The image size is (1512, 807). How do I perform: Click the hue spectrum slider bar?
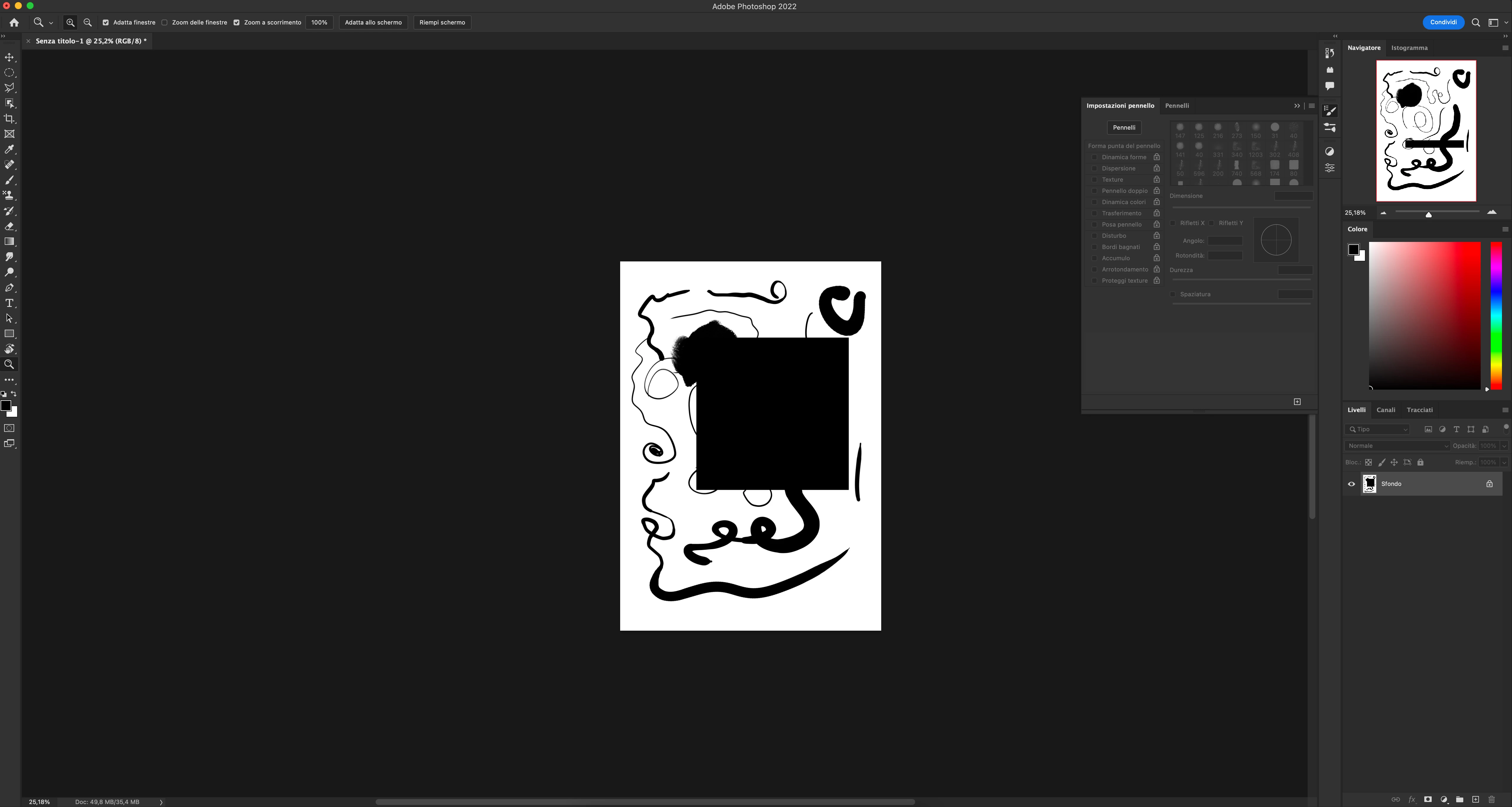[1496, 315]
